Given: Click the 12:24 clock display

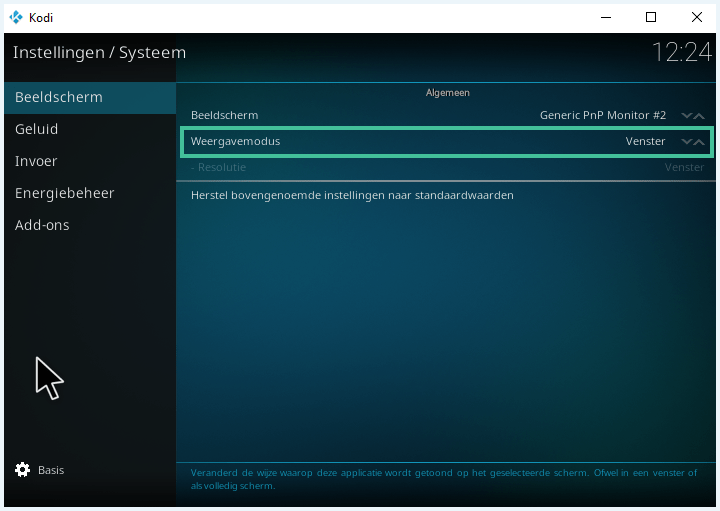Looking at the screenshot, I should [x=682, y=52].
